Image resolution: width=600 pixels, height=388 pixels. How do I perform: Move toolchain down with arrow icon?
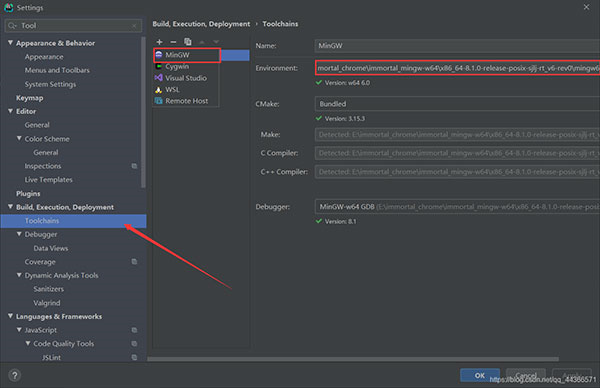click(x=216, y=42)
